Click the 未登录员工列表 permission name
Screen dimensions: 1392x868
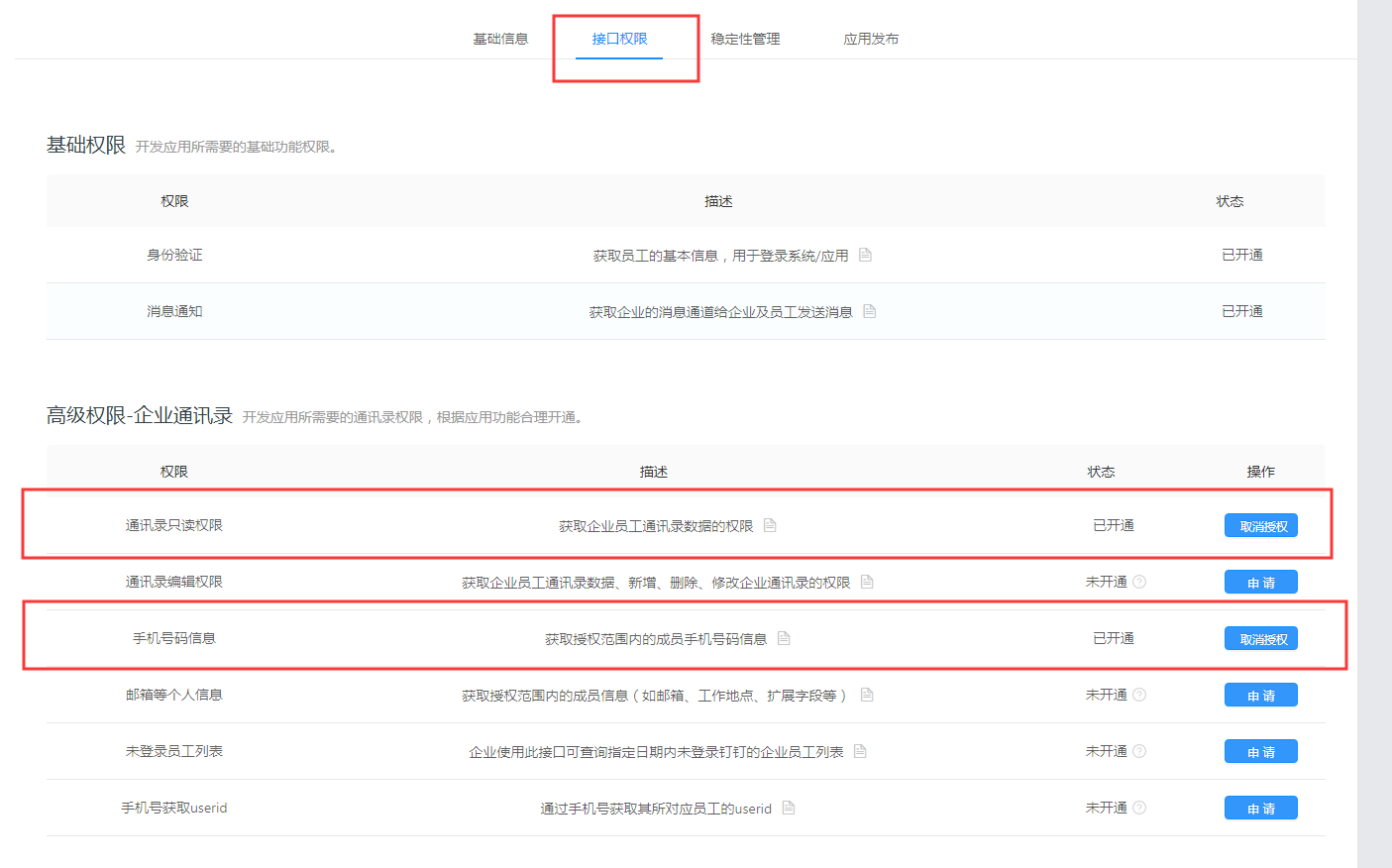[x=174, y=751]
